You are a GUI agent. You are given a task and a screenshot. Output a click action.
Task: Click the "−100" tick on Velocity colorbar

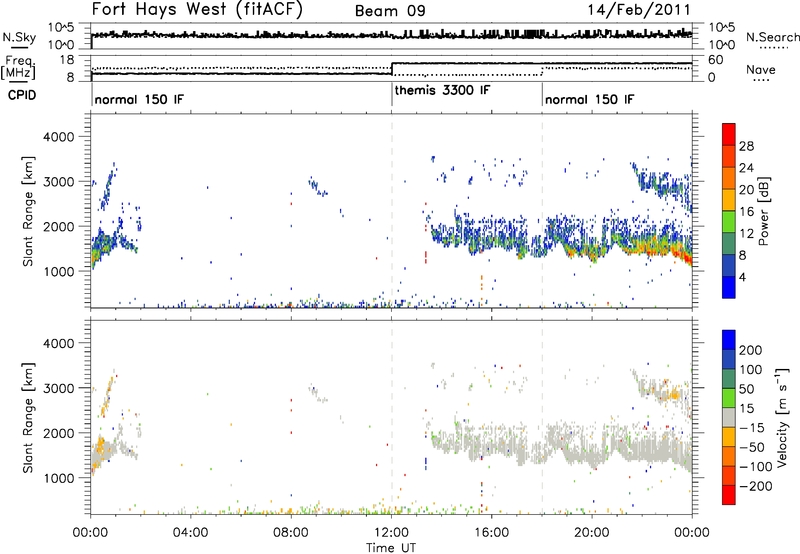[756, 467]
